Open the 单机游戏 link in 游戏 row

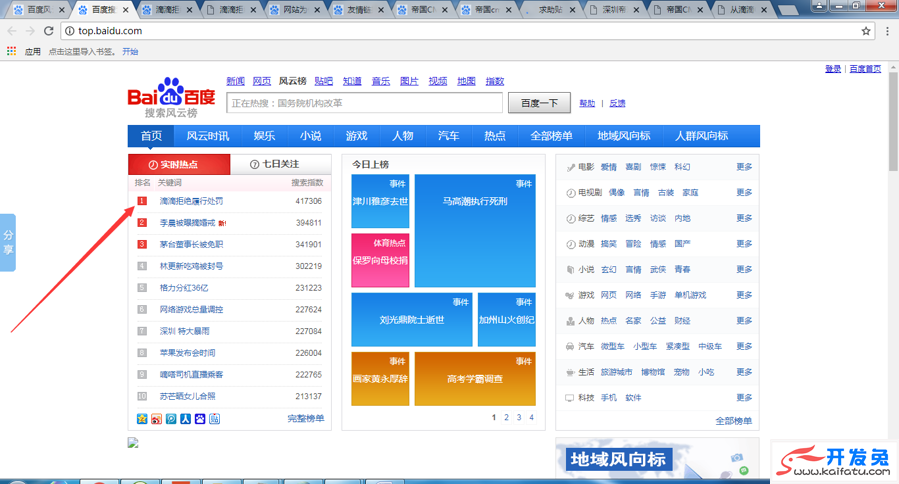(690, 295)
